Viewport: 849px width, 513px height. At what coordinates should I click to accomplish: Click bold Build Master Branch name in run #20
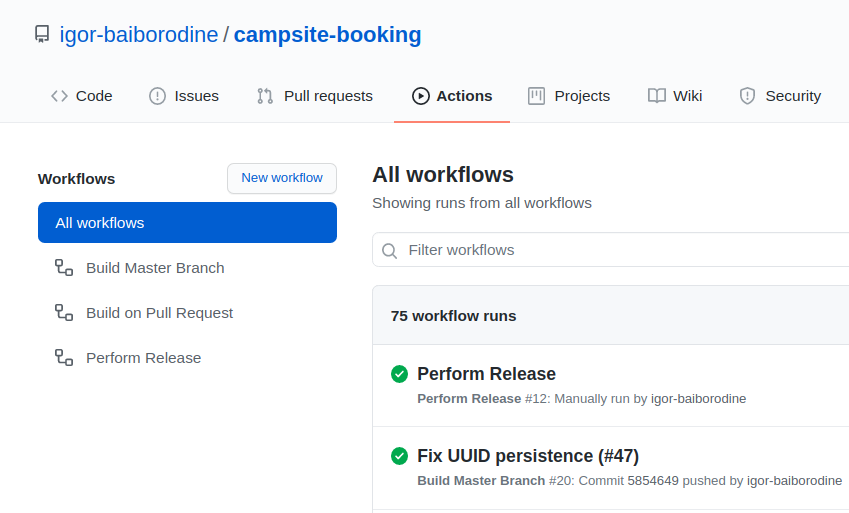(481, 480)
